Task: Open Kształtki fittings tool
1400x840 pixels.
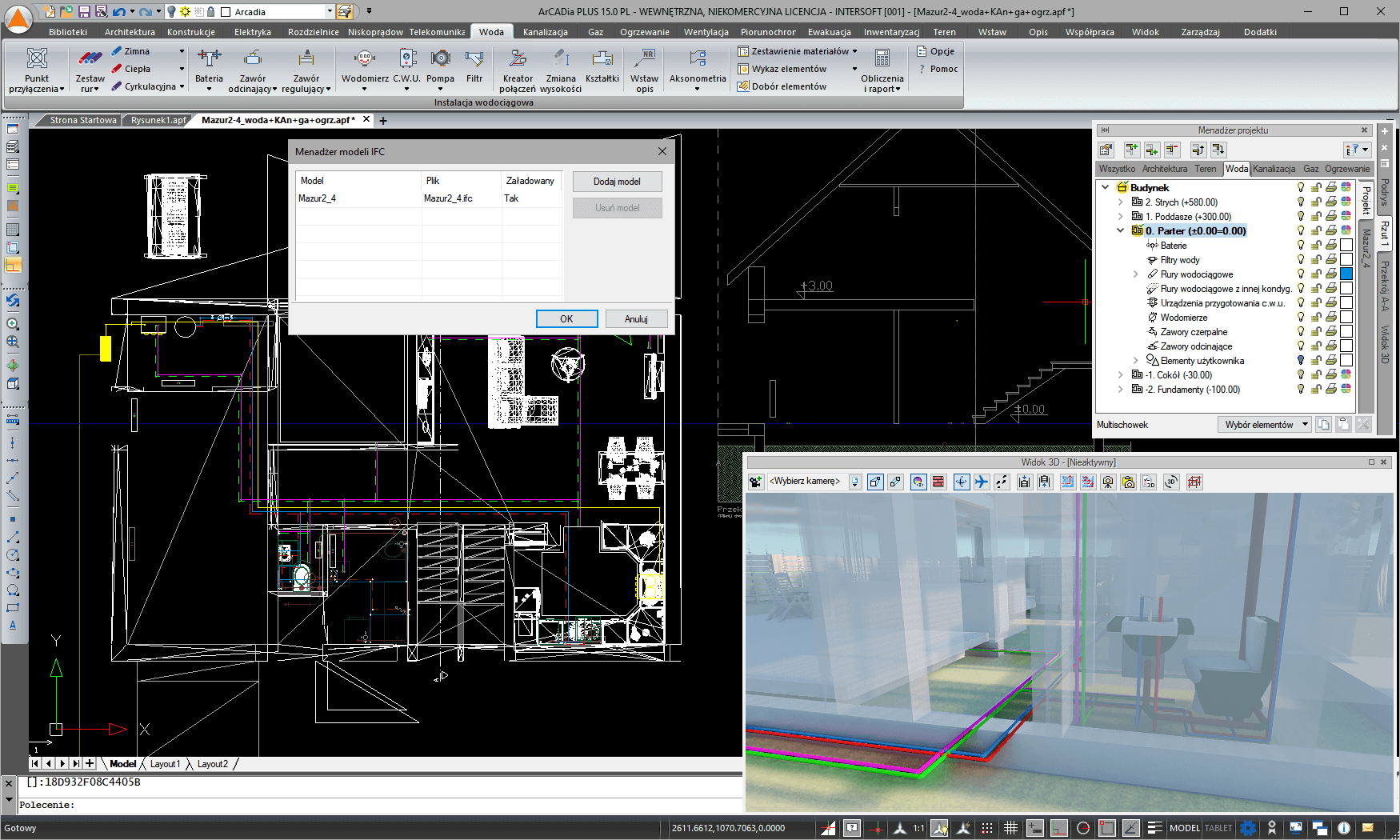Action: coord(602,66)
